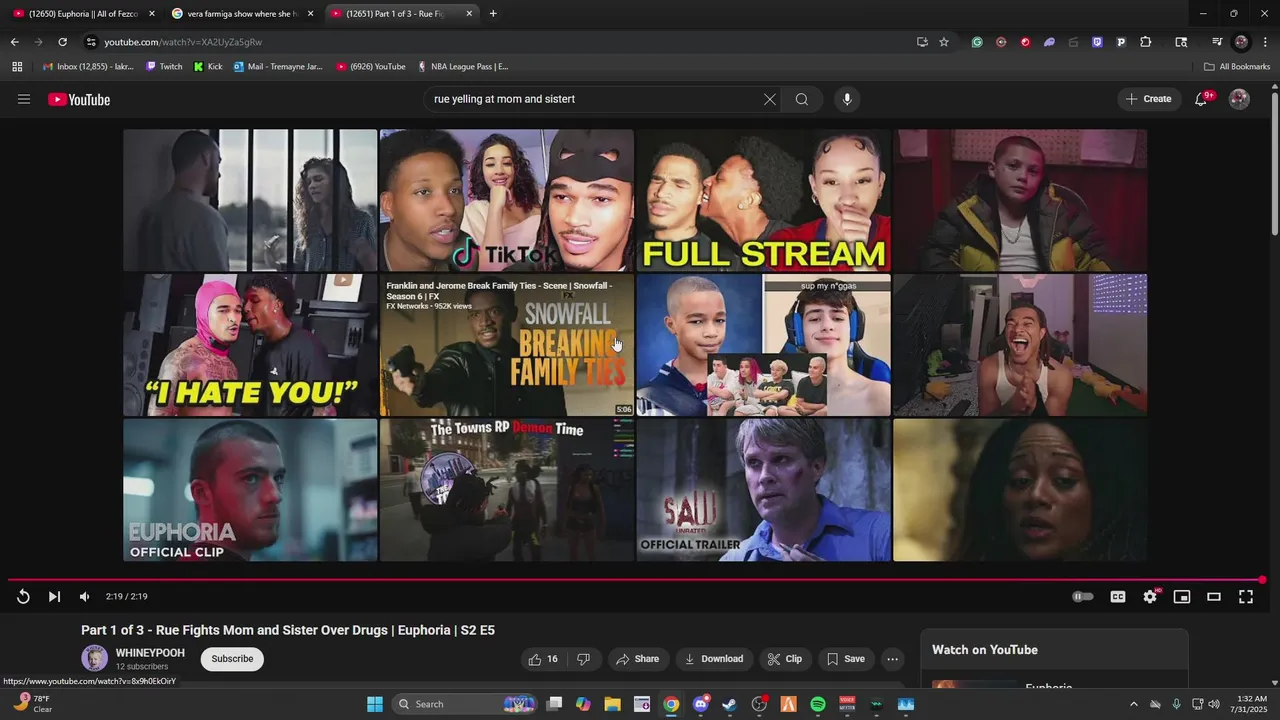Replay the video from the start

point(23,597)
